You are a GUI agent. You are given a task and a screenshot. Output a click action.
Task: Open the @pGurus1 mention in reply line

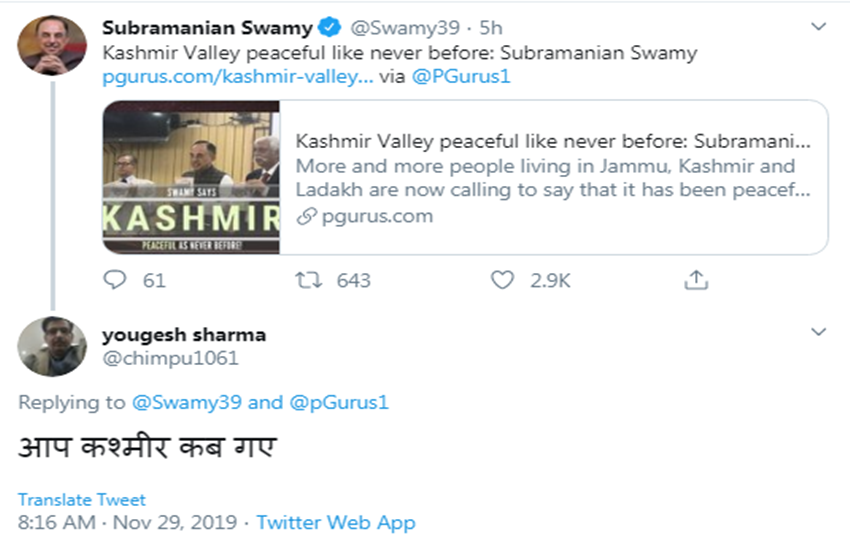(x=338, y=402)
